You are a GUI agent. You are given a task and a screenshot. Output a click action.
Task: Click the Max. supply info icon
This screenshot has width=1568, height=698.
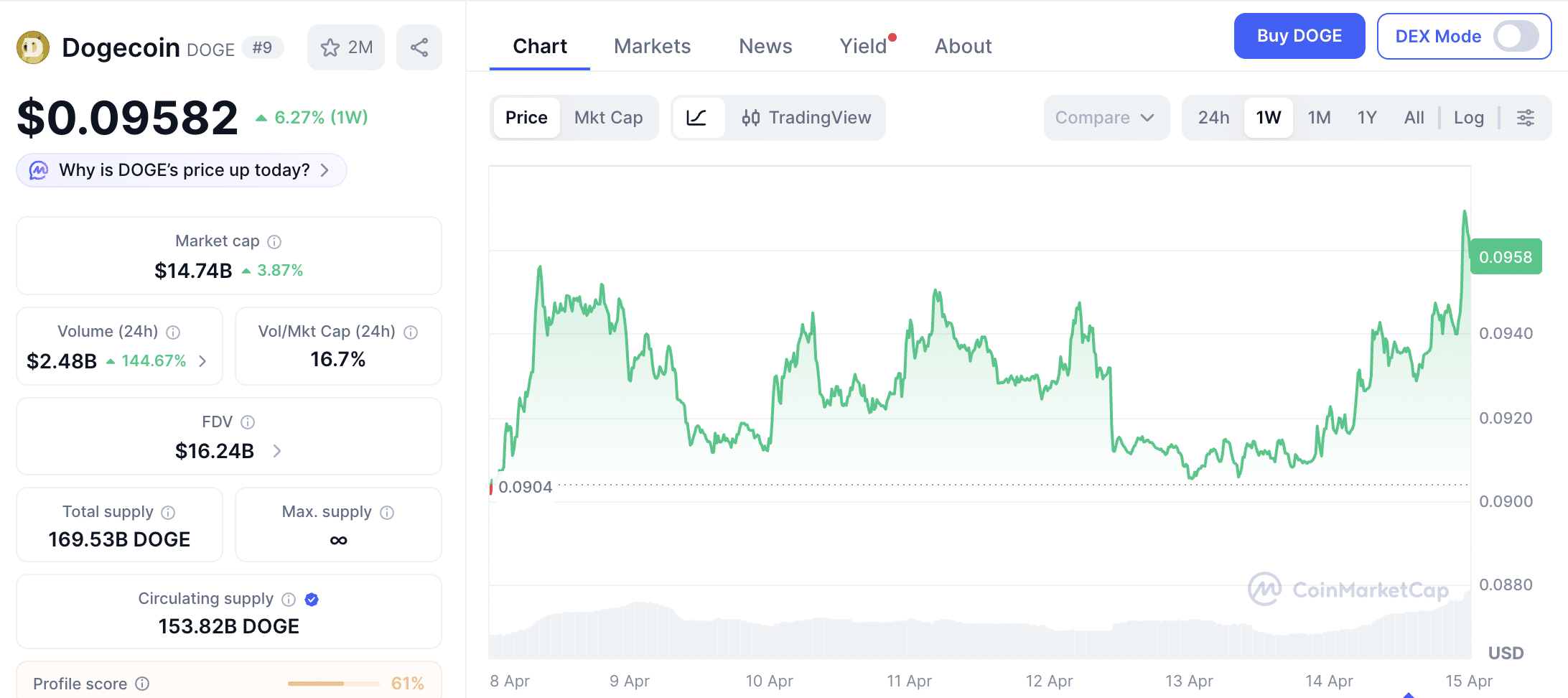point(387,513)
